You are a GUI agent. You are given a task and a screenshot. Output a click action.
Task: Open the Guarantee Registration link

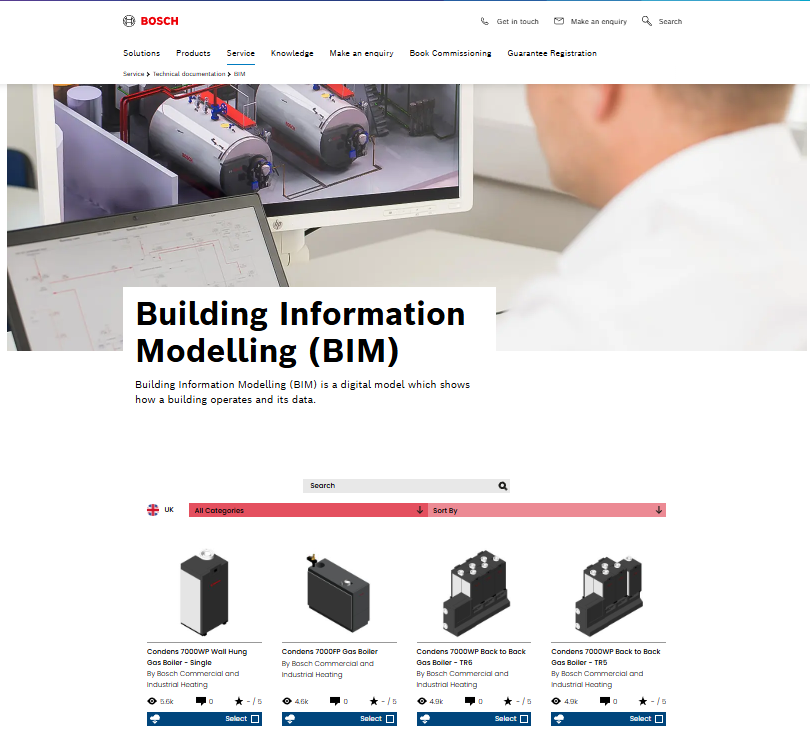pos(552,53)
